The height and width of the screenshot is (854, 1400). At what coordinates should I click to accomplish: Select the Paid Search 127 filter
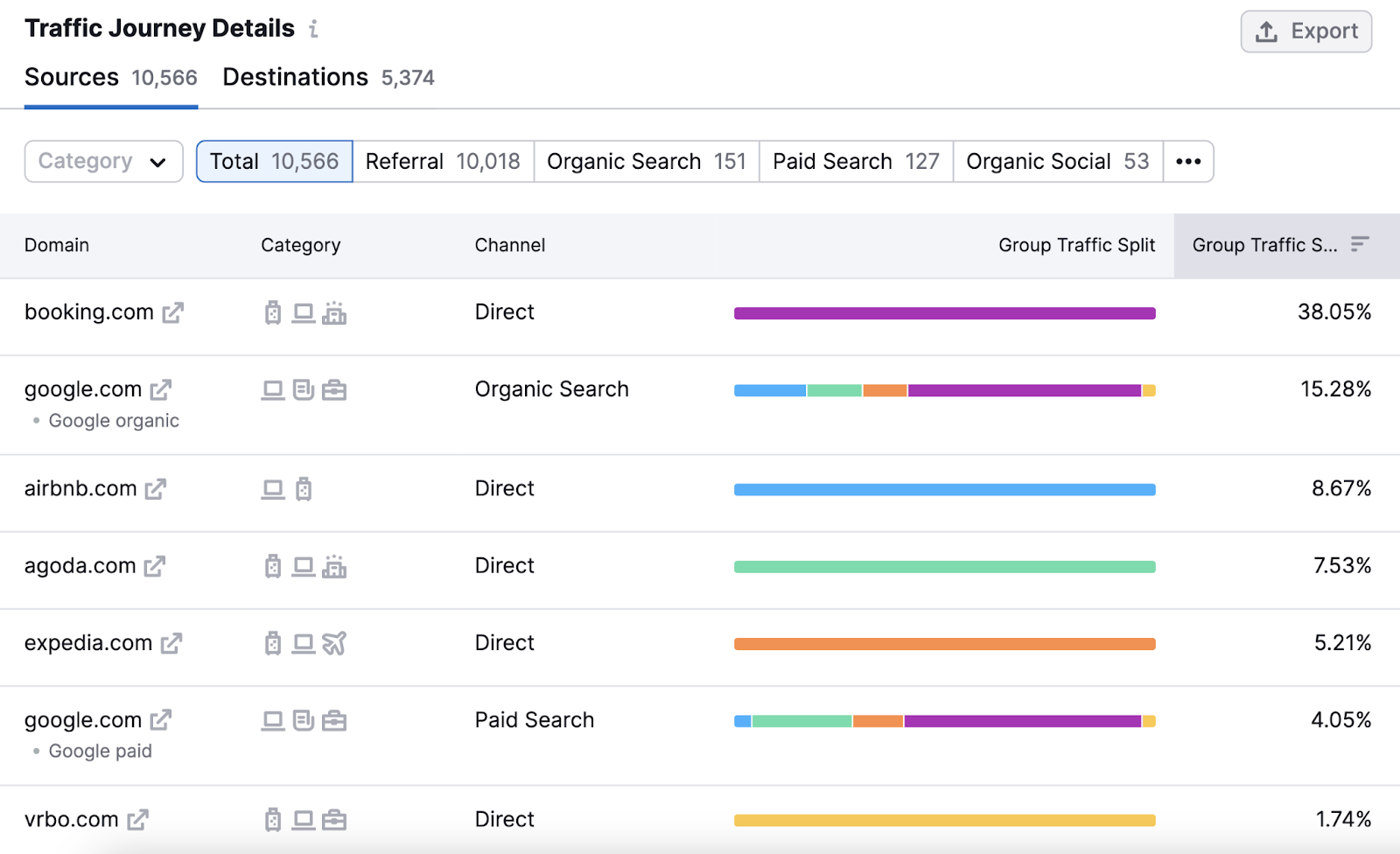[855, 161]
